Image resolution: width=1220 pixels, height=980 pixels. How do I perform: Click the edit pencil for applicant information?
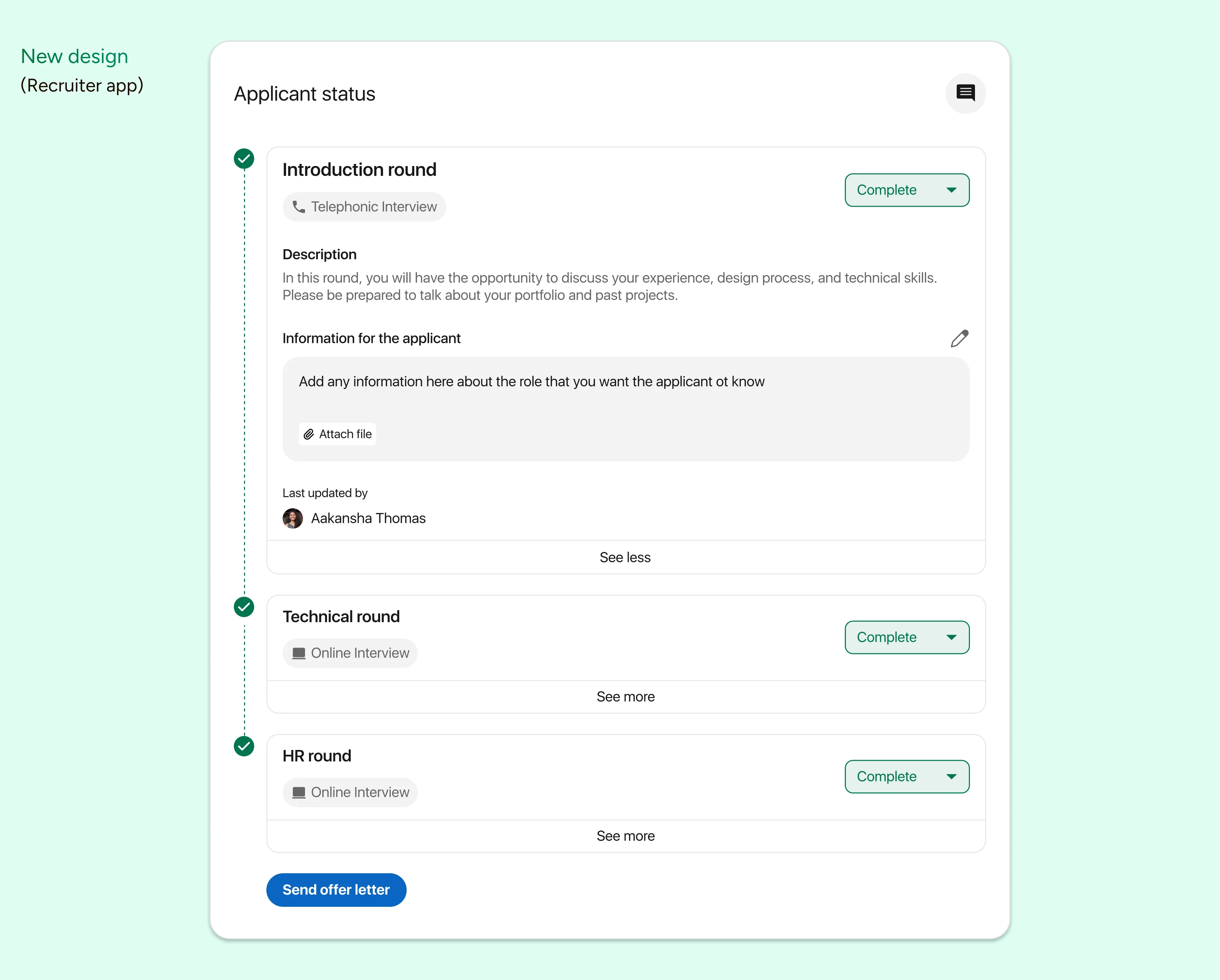tap(959, 339)
